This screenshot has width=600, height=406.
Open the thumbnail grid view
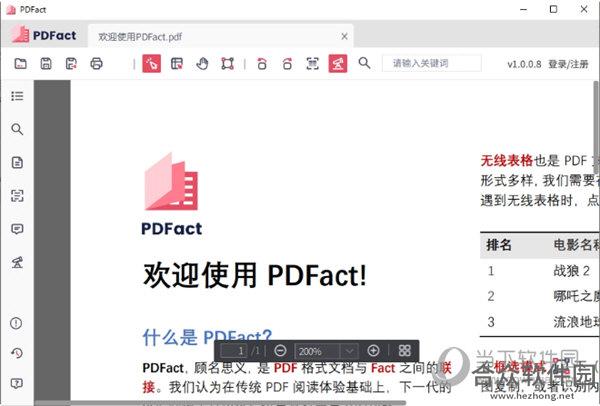(x=404, y=351)
